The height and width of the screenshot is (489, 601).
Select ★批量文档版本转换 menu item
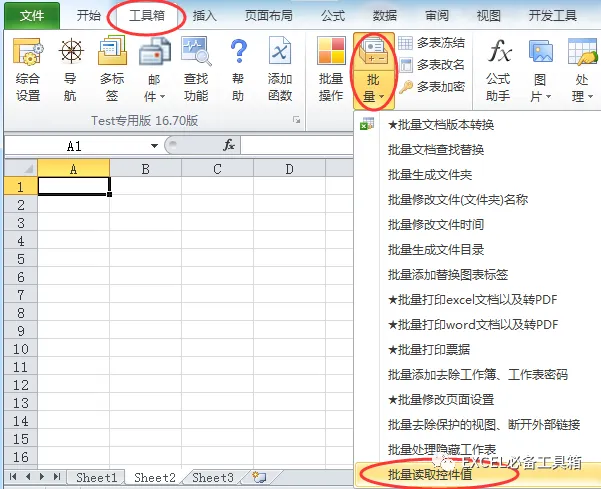tap(478, 125)
